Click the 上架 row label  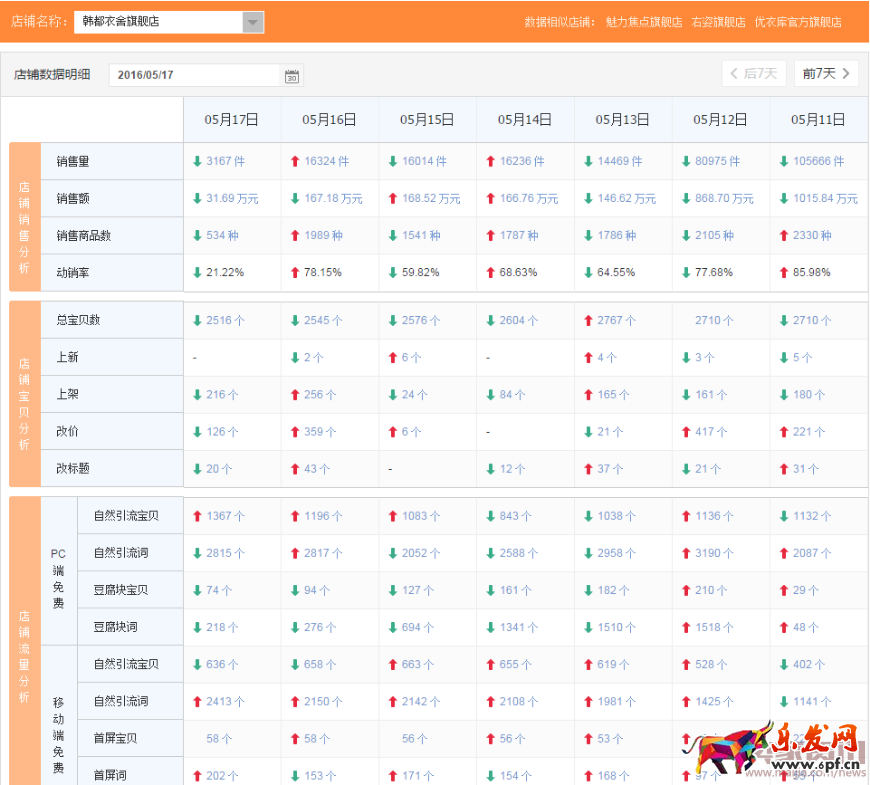pos(67,394)
